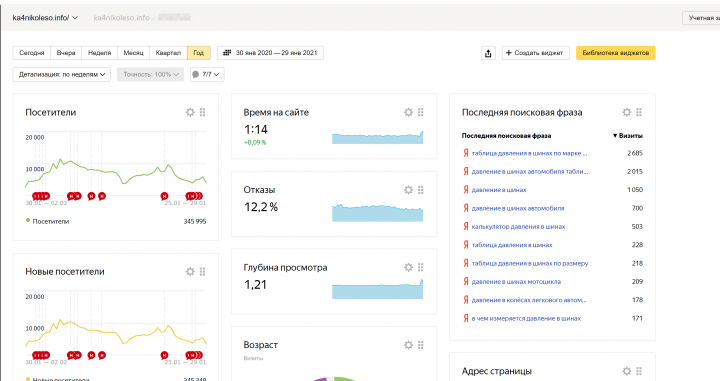Open gear settings of Новые посетители widget
The height and width of the screenshot is (381, 720).
pyautogui.click(x=190, y=271)
